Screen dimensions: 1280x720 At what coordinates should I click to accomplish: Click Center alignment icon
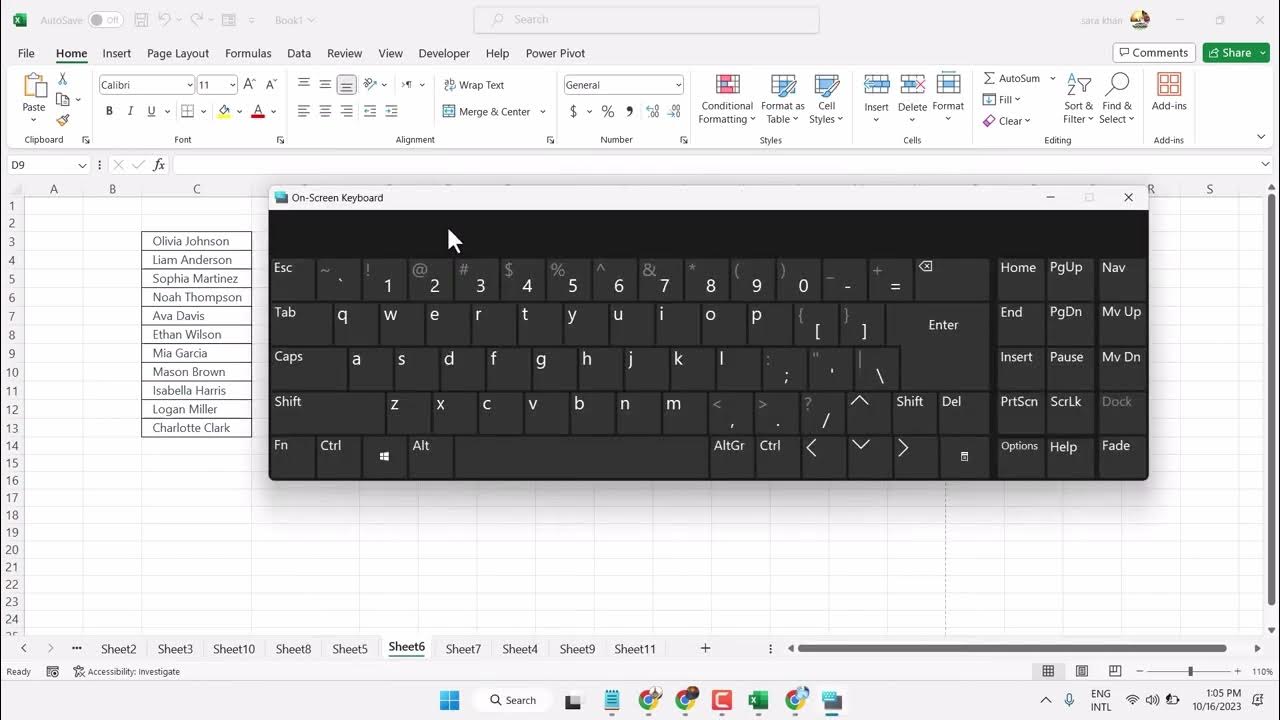coord(325,111)
